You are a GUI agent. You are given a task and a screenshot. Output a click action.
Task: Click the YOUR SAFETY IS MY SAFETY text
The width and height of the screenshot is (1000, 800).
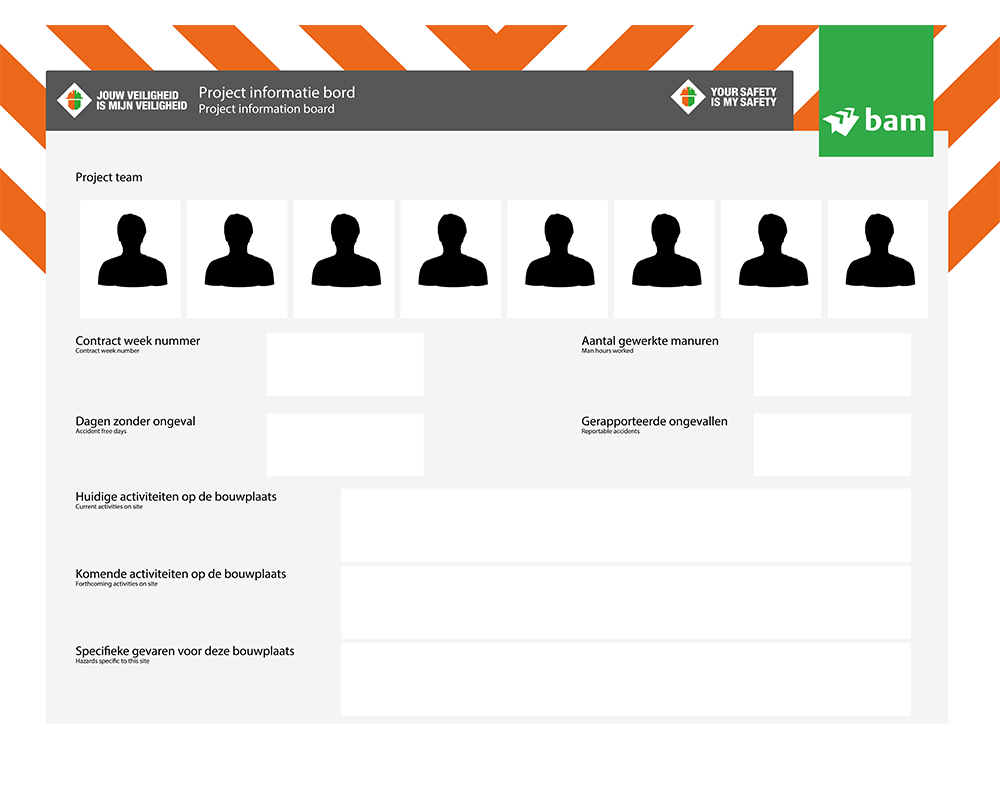tap(743, 97)
